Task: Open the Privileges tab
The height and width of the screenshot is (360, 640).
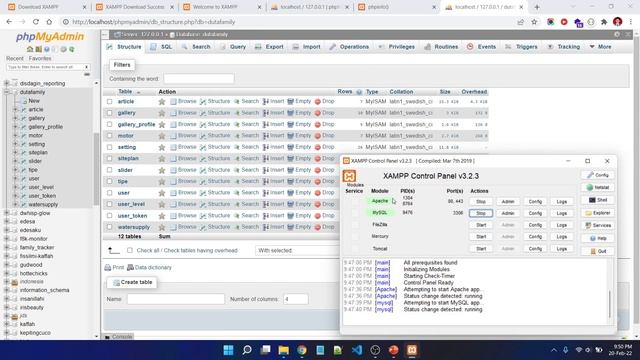Action: tap(396, 47)
